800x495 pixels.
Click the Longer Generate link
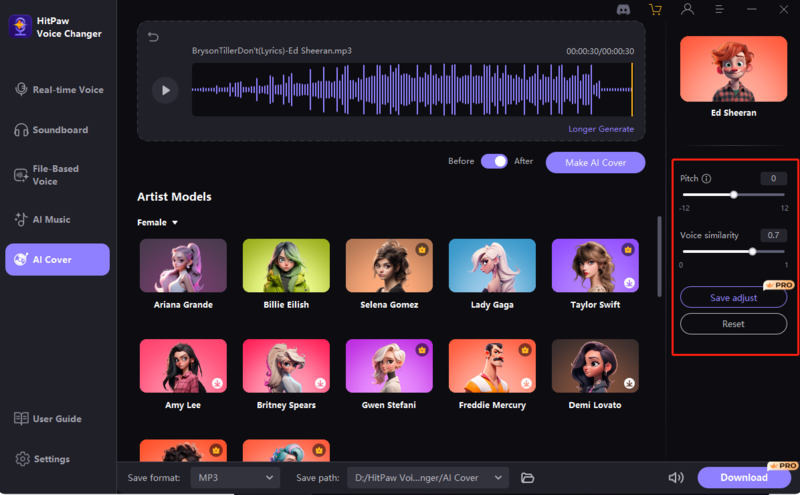[601, 129]
